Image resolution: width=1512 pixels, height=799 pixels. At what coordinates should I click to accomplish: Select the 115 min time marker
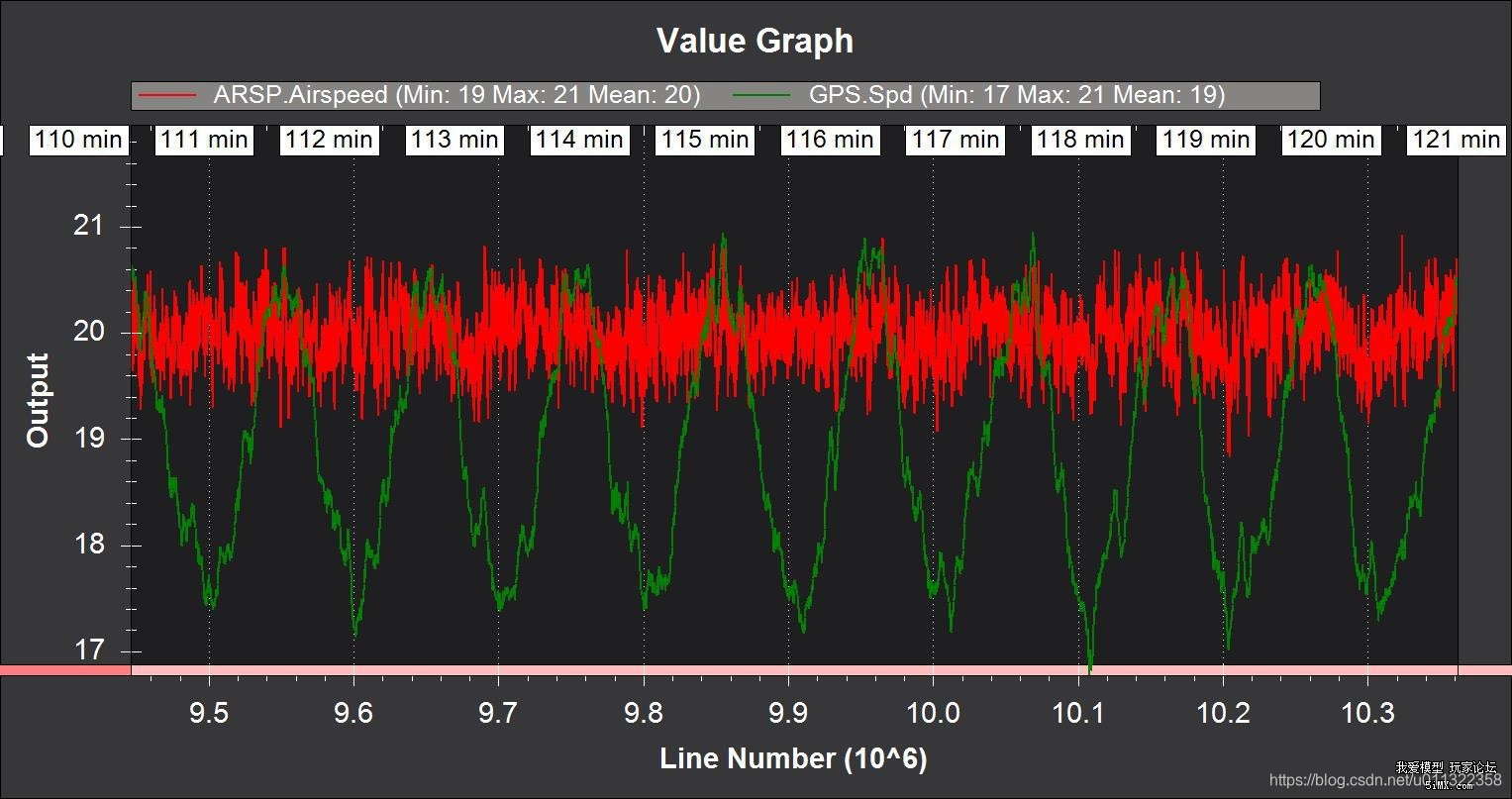point(705,140)
